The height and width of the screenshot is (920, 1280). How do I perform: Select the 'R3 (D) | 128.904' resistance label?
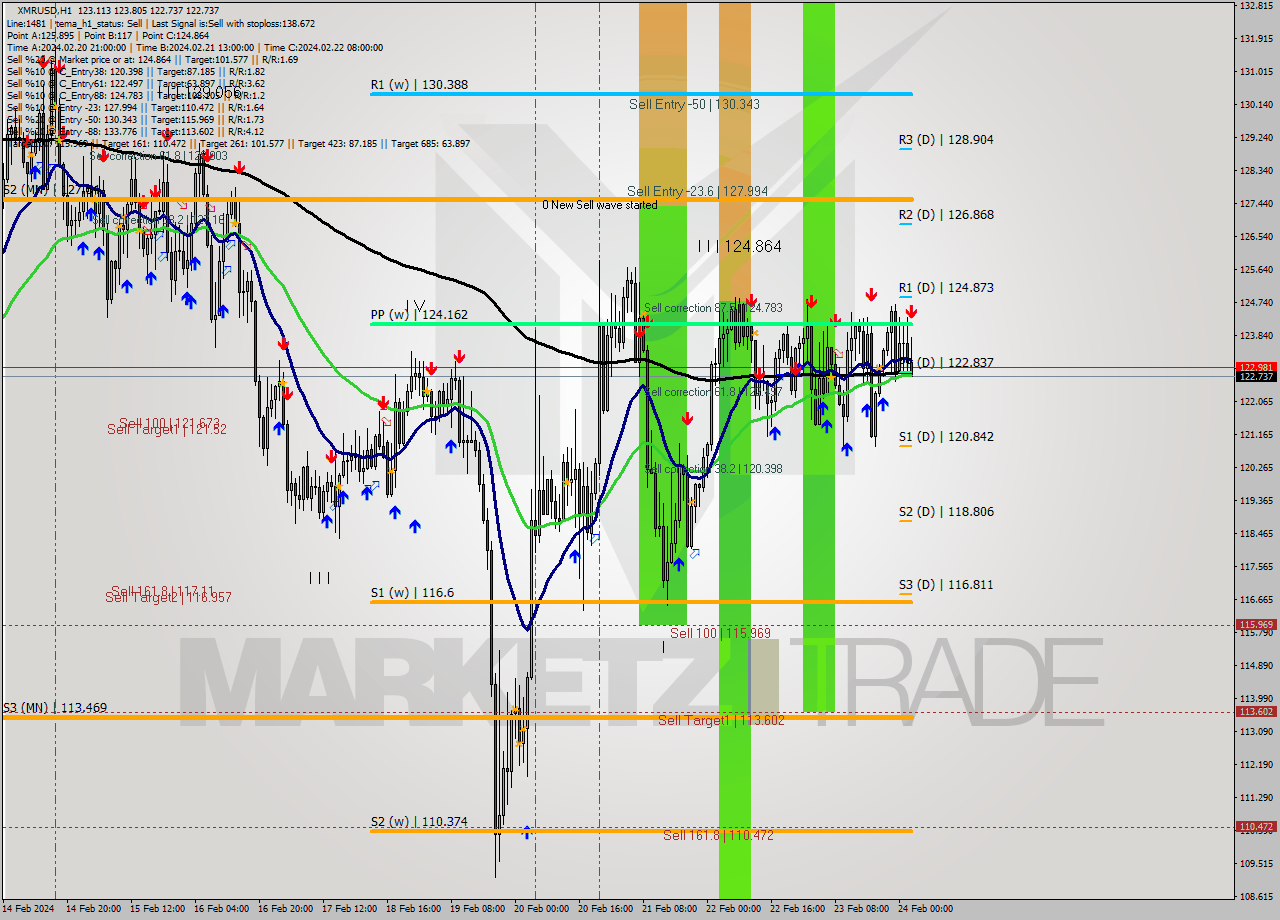[946, 140]
